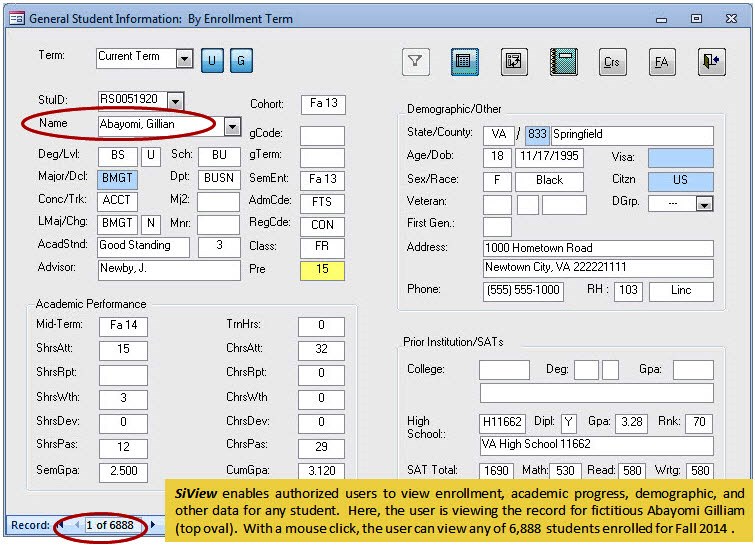Open the Term dropdown list

184,59
